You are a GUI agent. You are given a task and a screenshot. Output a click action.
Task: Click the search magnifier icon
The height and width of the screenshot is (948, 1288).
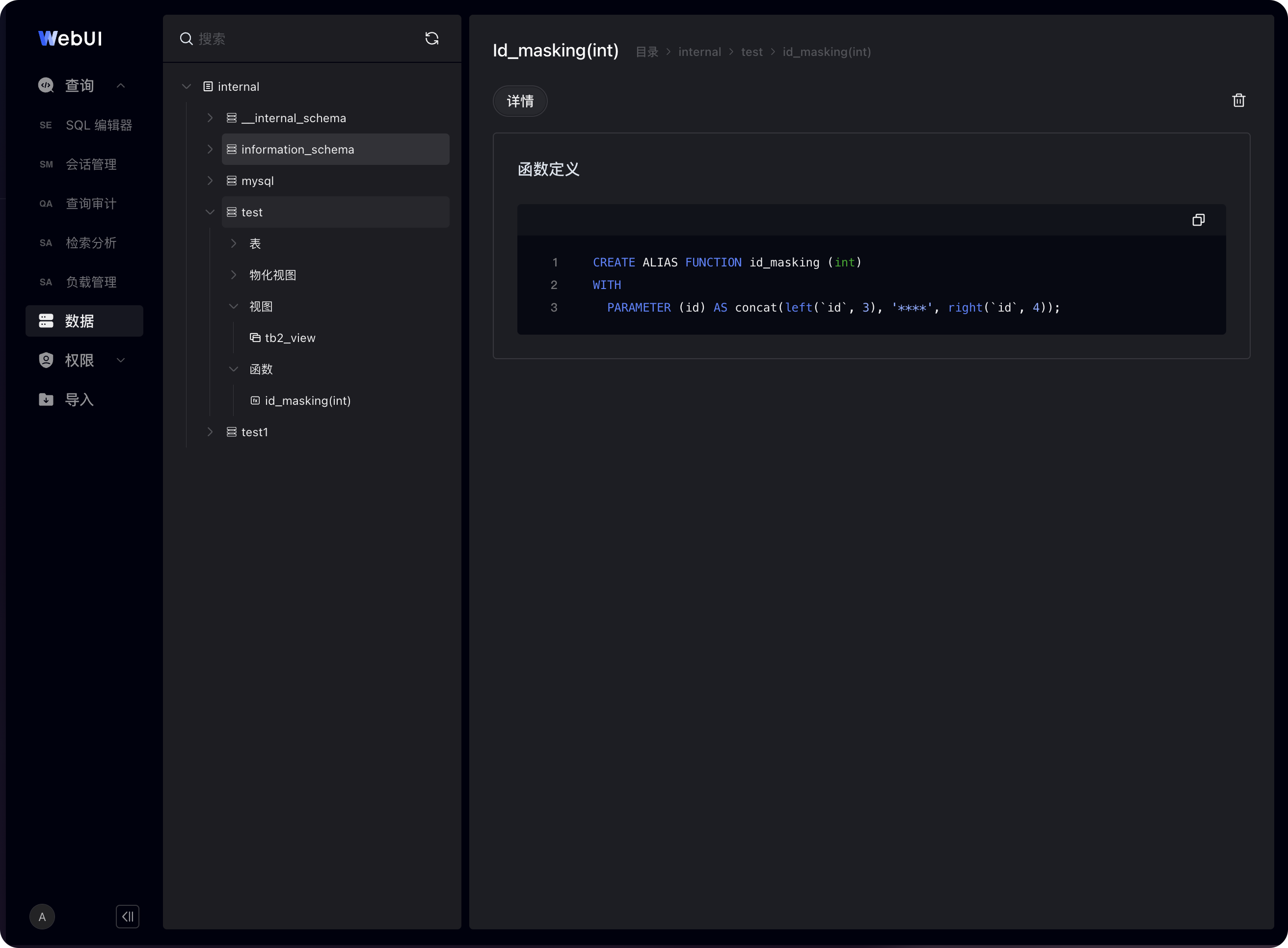pyautogui.click(x=186, y=38)
